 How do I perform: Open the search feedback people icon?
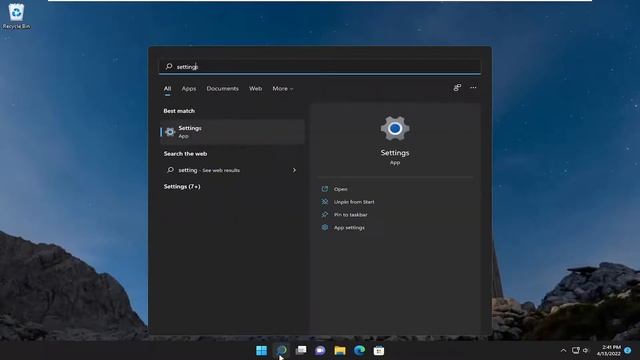click(457, 88)
